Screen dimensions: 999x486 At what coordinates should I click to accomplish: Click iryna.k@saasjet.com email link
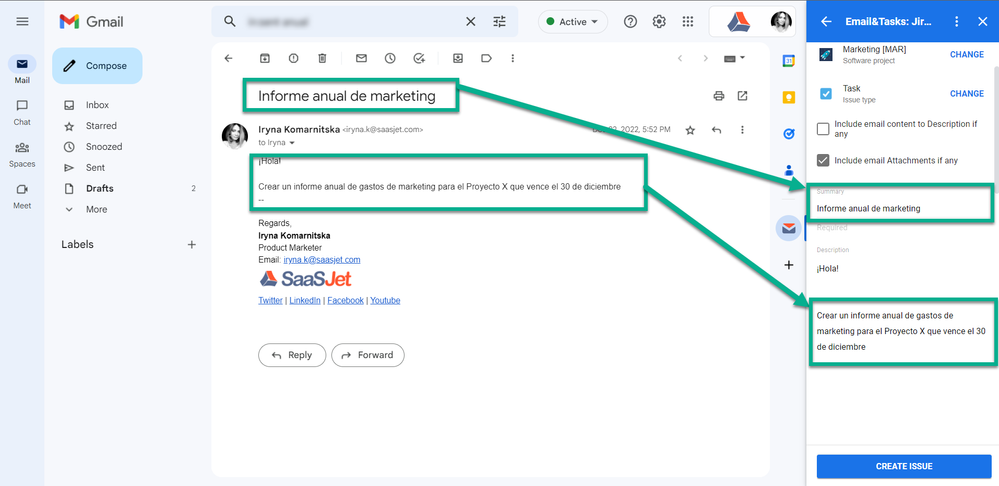click(322, 260)
